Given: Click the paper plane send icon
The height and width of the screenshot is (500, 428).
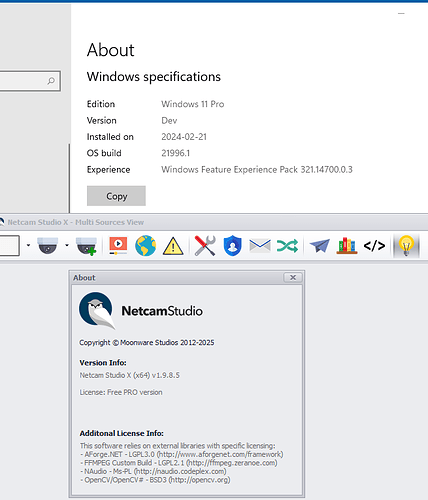Looking at the screenshot, I should pyautogui.click(x=319, y=246).
